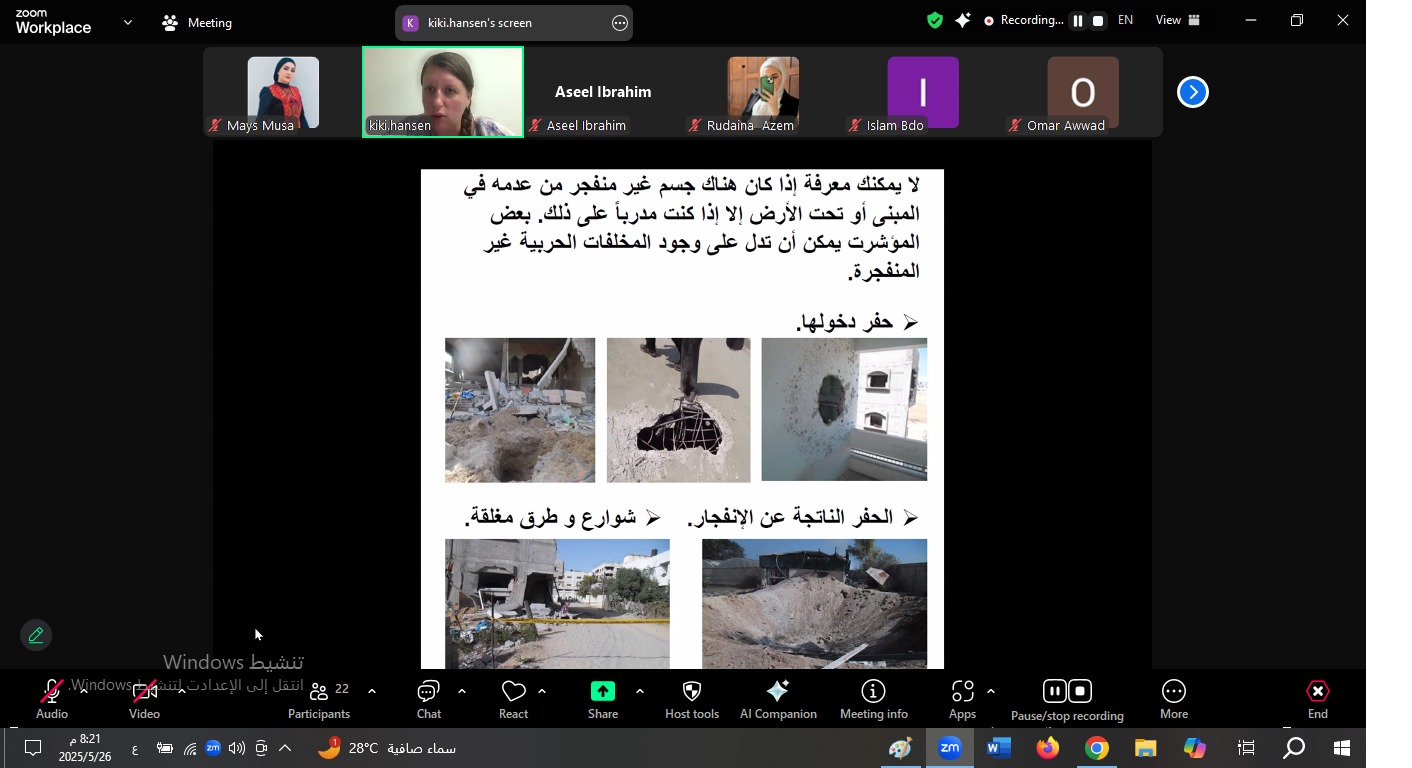
Task: Open Firefox from the taskbar
Action: [x=1048, y=748]
